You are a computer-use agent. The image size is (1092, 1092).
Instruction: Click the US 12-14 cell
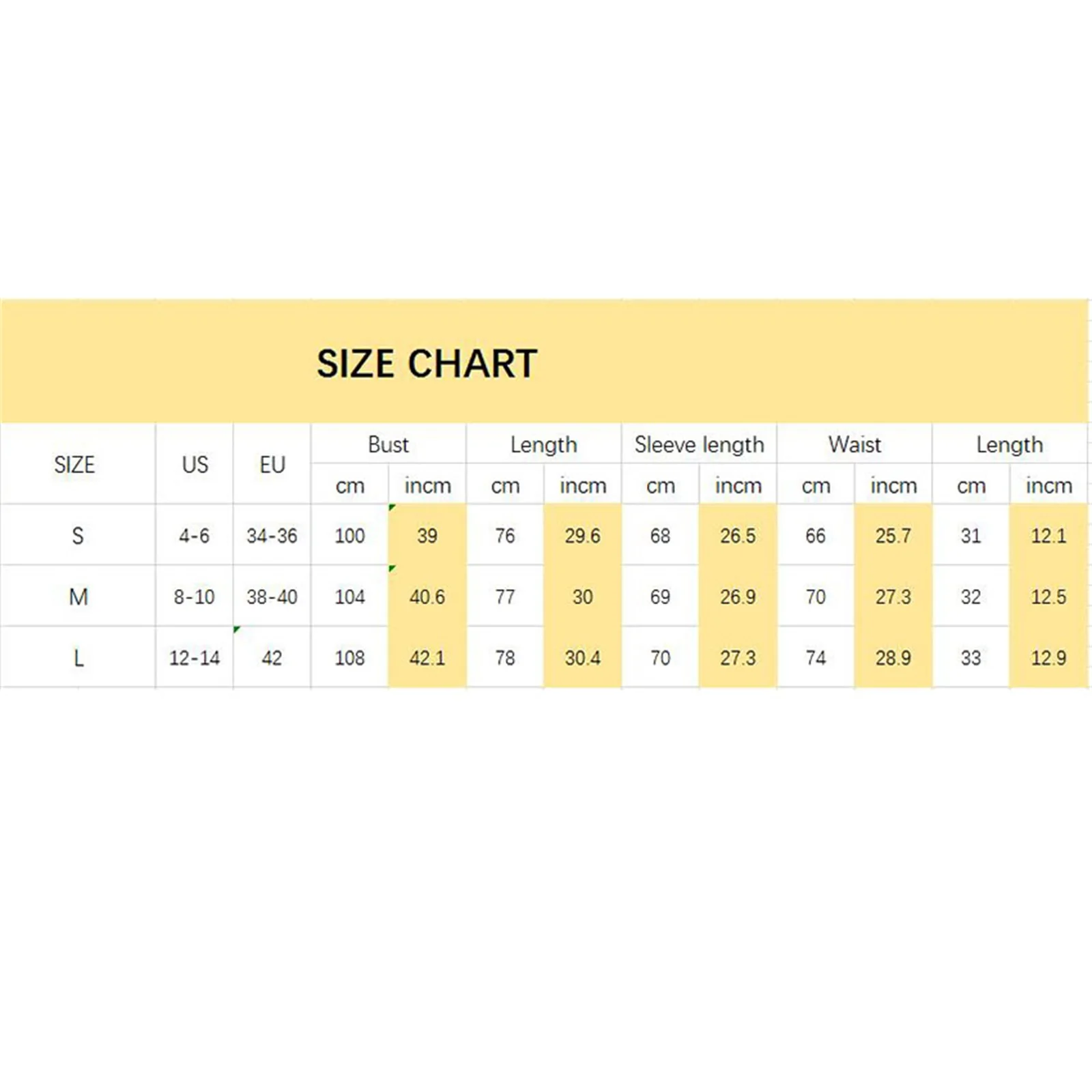click(x=195, y=658)
